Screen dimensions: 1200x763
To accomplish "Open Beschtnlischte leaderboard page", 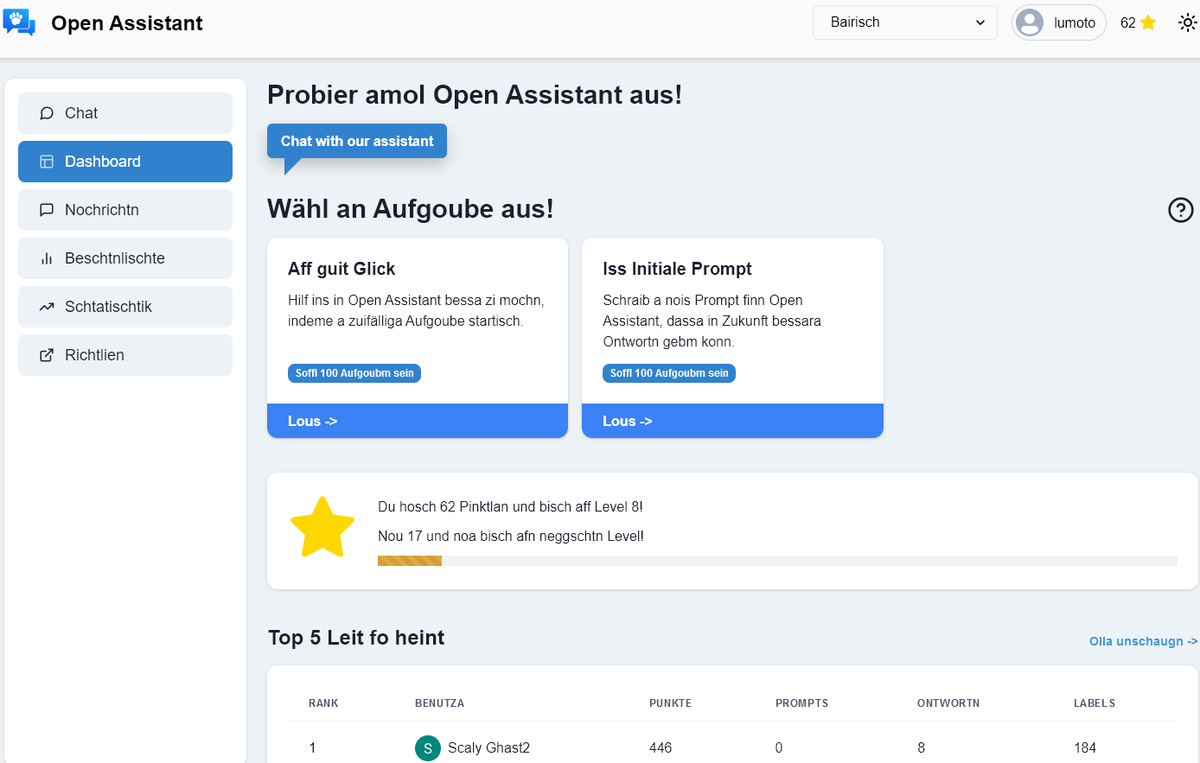I will [x=125, y=258].
